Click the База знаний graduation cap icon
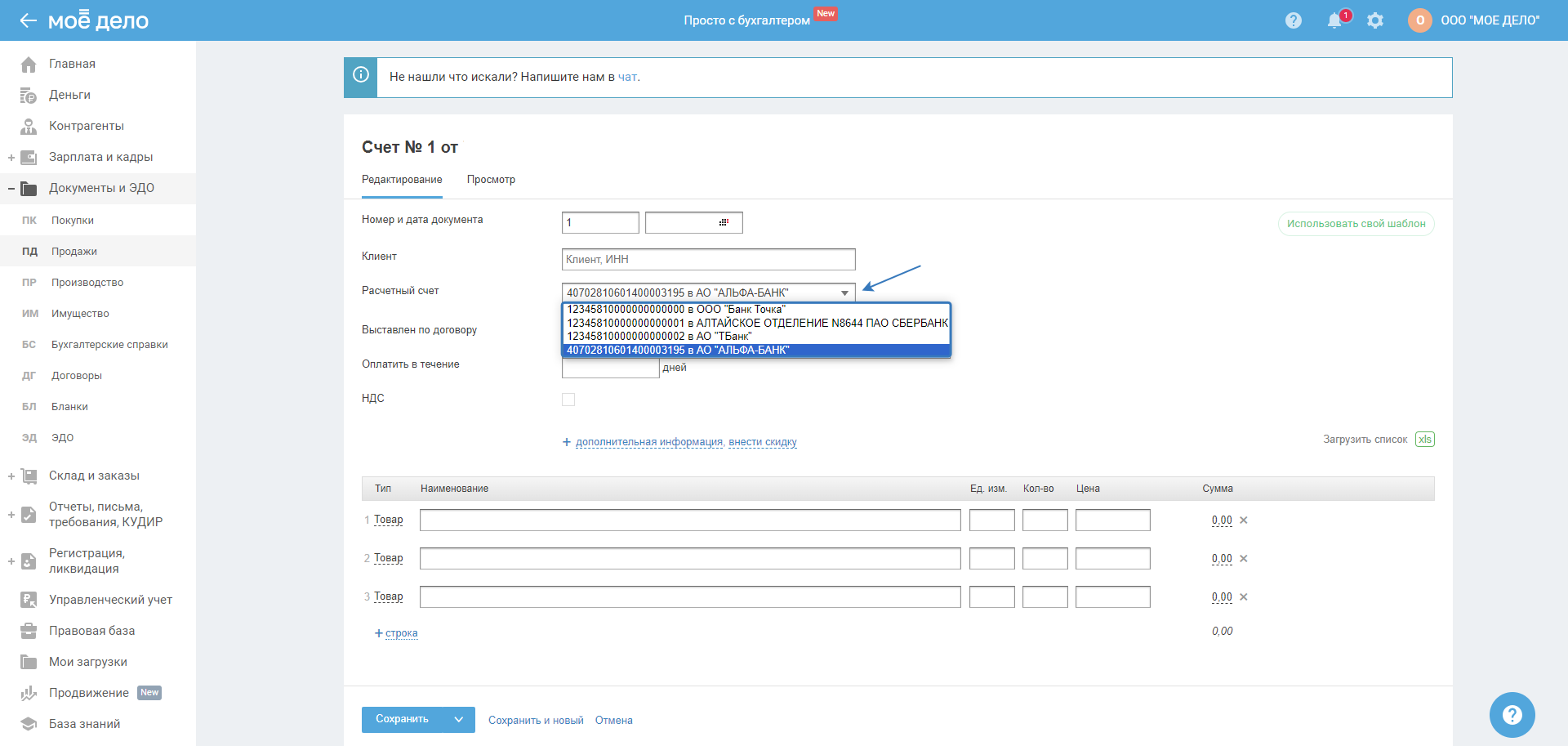The image size is (1568, 746). (x=29, y=724)
